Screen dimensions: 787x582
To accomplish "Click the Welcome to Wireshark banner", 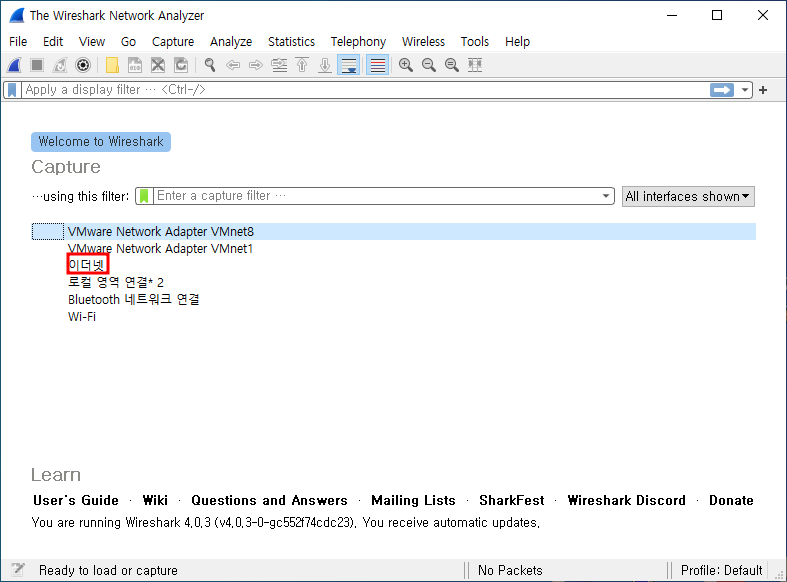I will pyautogui.click(x=101, y=142).
